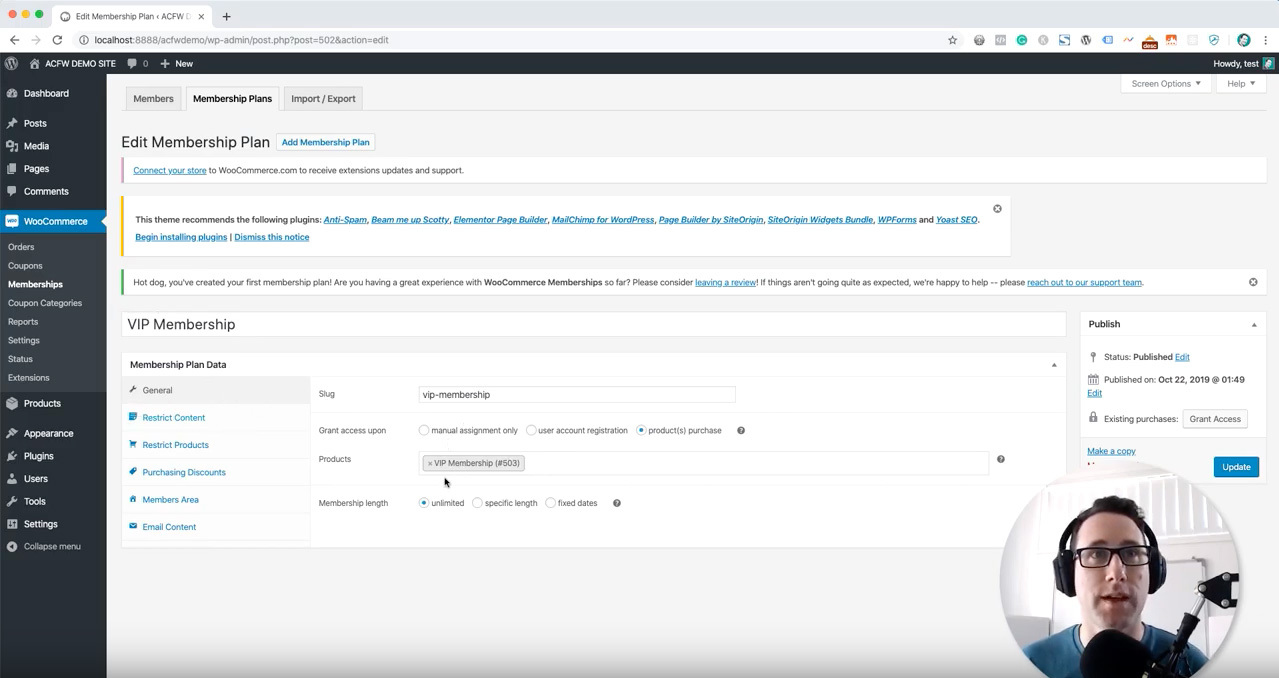The width and height of the screenshot is (1279, 678).
Task: Click the WordPress logo in admin bar
Action: click(x=11, y=63)
